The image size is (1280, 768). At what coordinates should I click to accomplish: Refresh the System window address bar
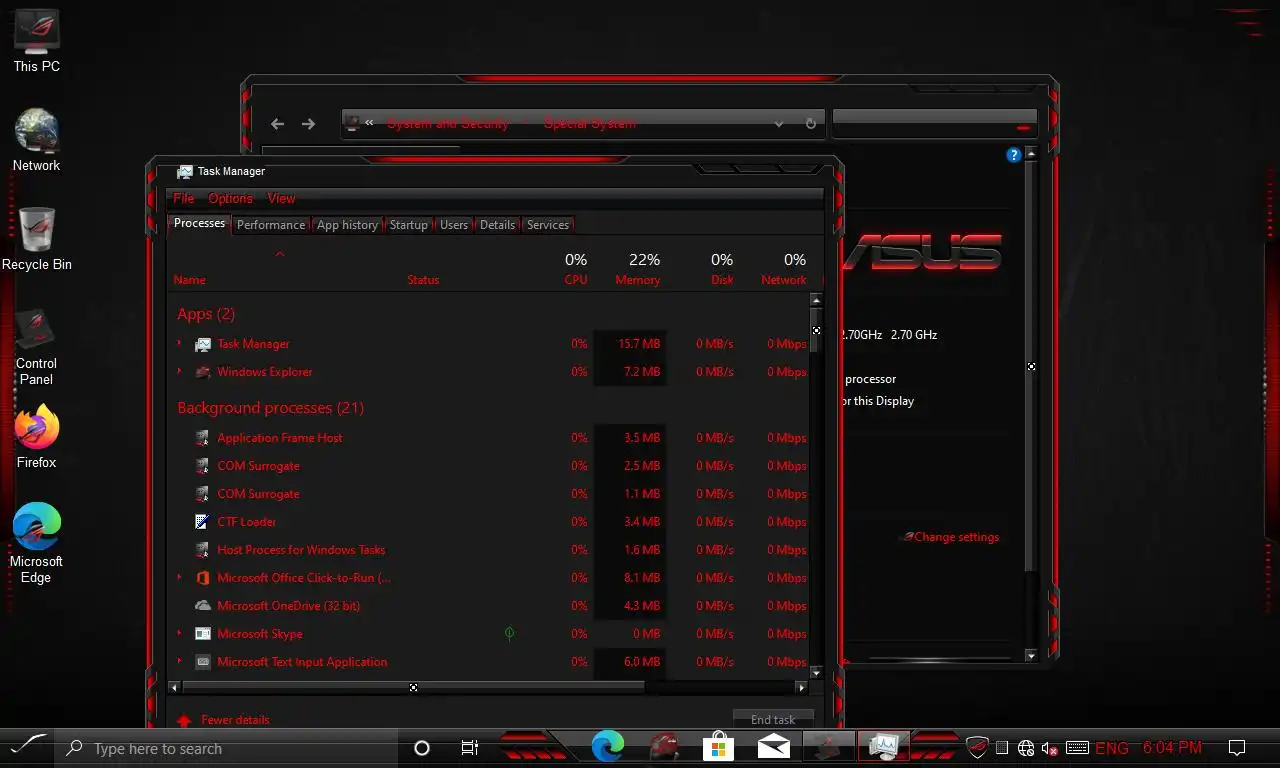coord(810,124)
